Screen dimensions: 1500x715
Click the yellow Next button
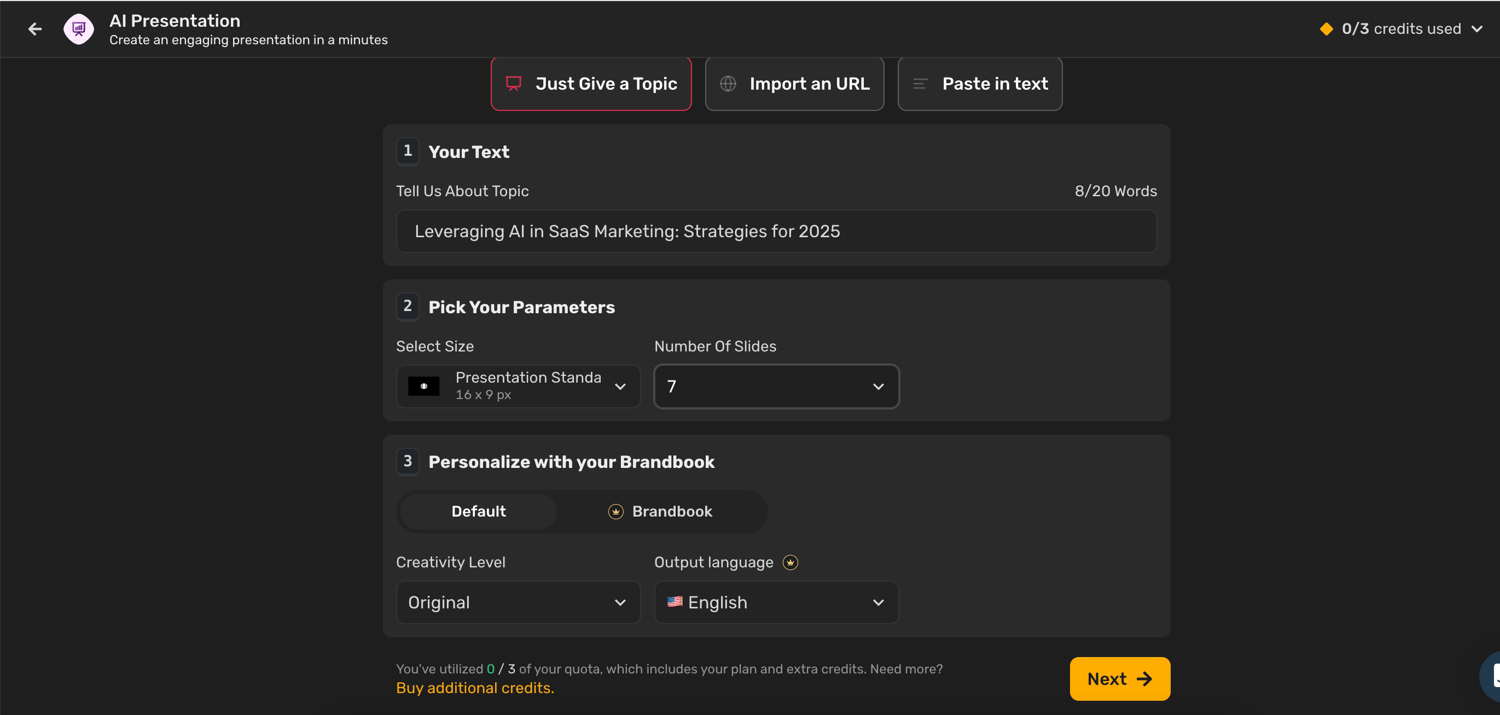[1120, 679]
